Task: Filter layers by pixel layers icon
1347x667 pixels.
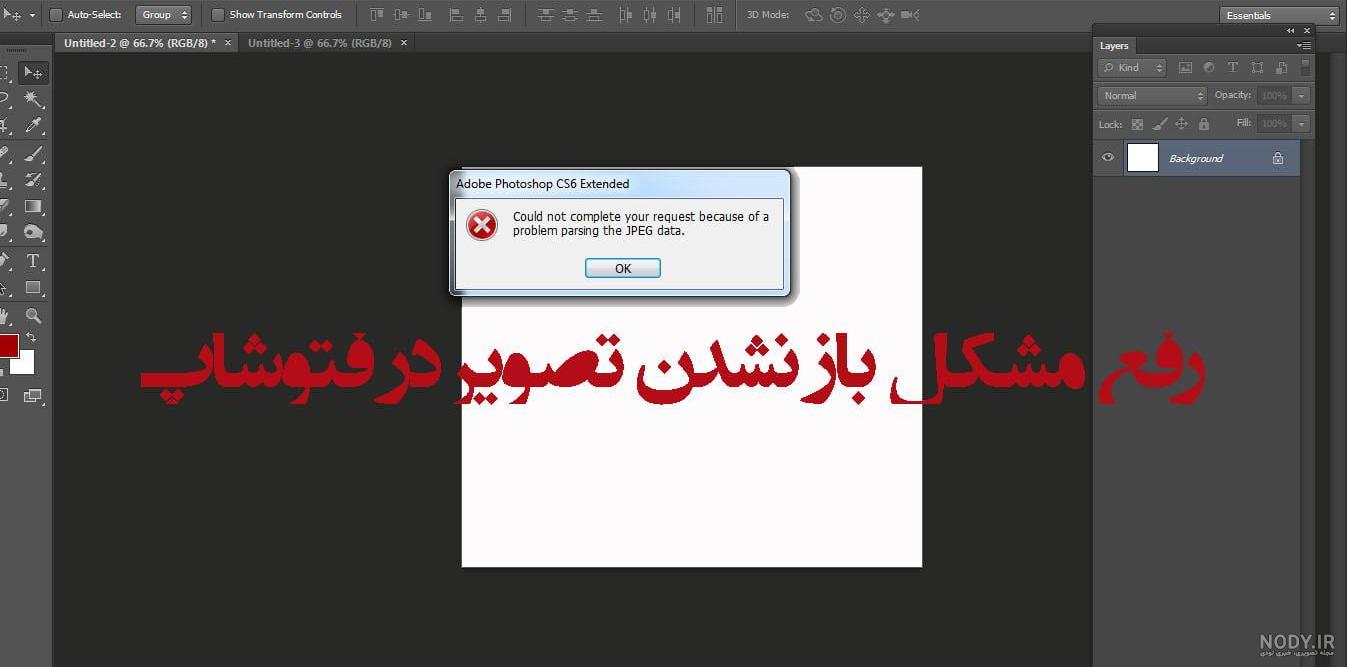Action: pos(1185,68)
